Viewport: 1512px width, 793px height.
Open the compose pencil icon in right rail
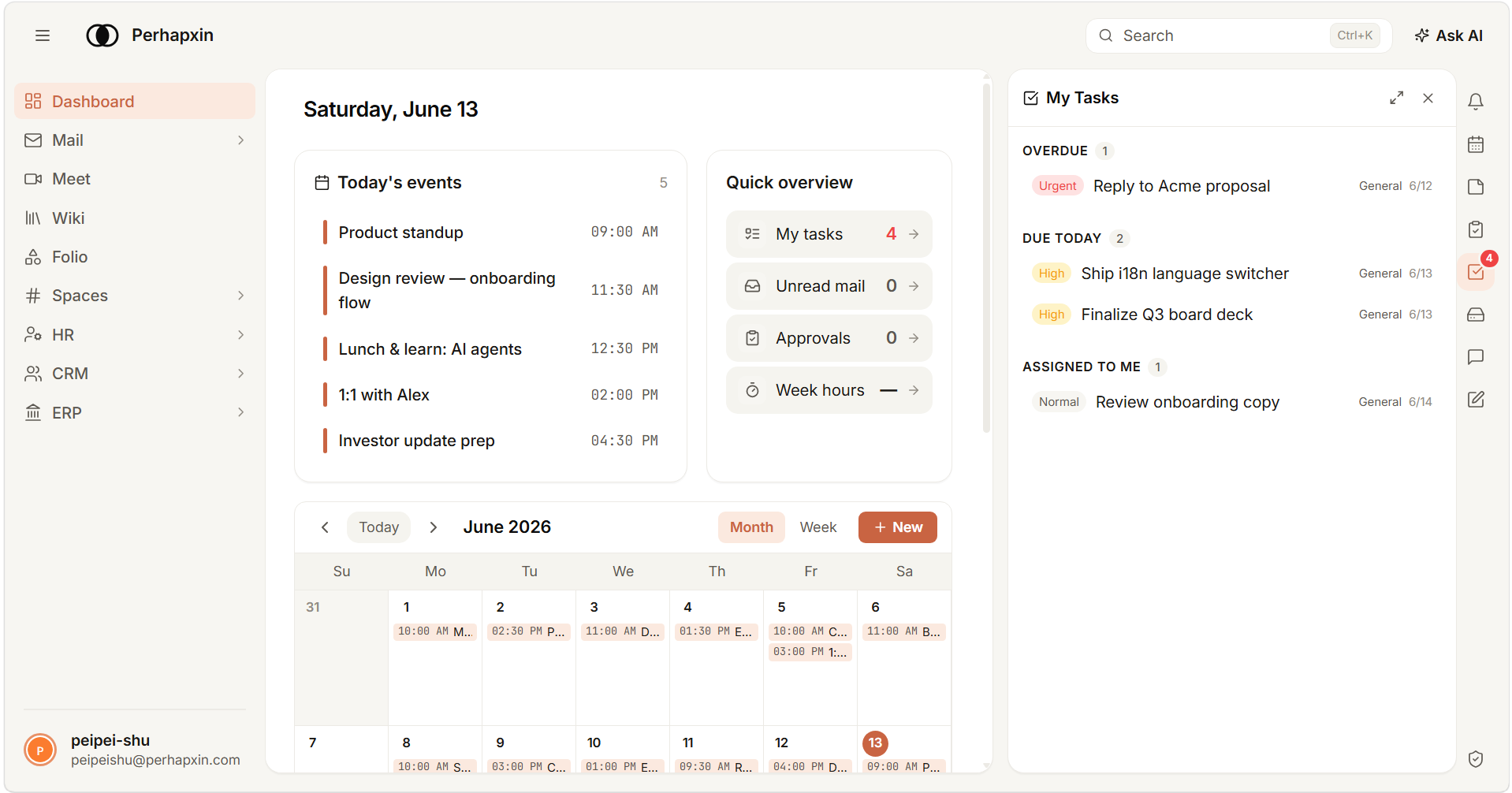[1476, 400]
